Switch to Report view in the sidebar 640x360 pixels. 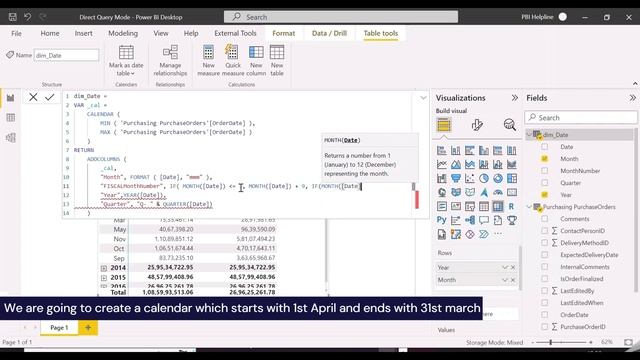(x=11, y=98)
